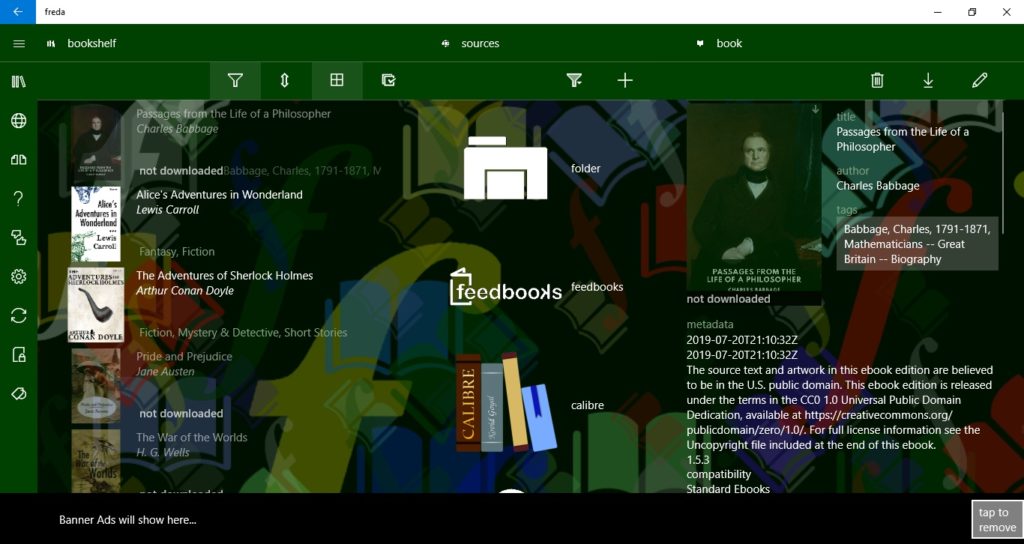Click the bookshelf sort arrows icon

[285, 80]
